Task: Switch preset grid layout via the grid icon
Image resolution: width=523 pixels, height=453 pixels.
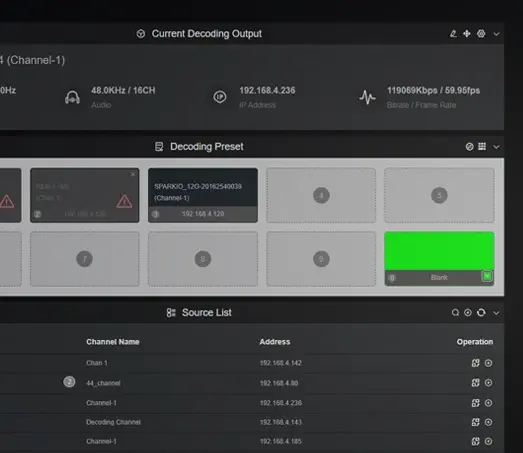Action: (482, 146)
